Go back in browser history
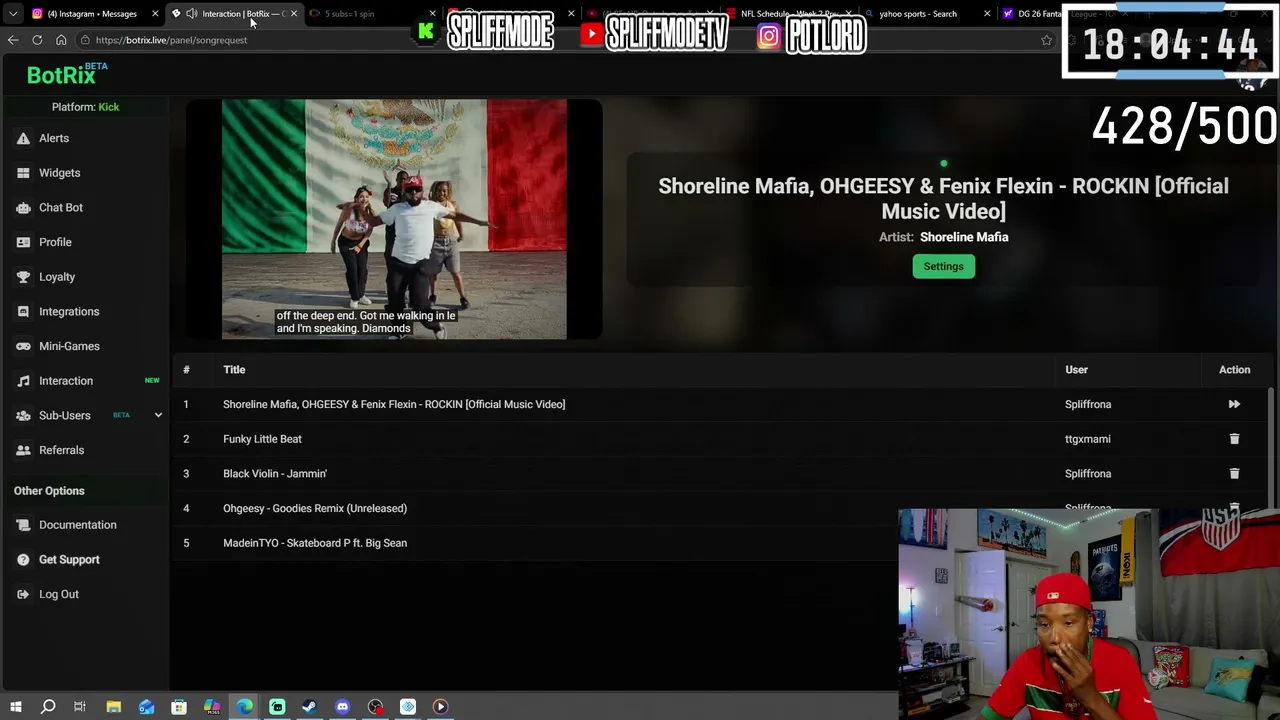The width and height of the screenshot is (1280, 720). pos(13,40)
